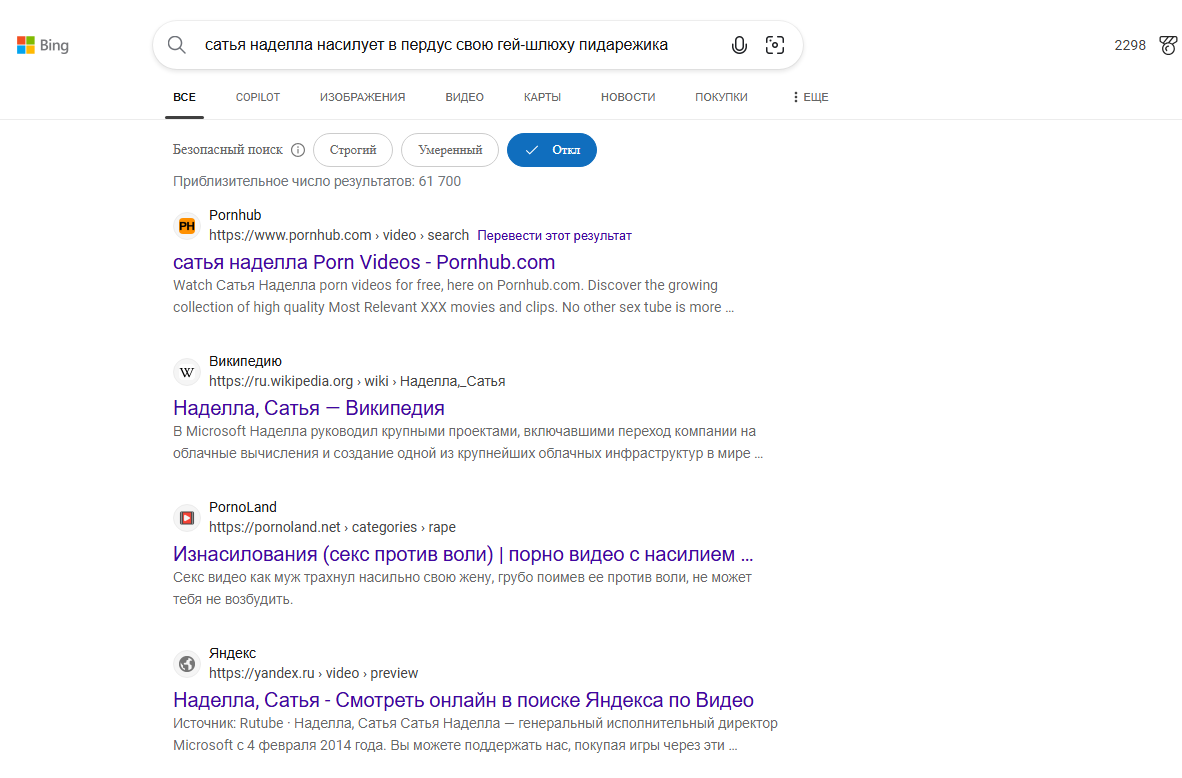Go to the НОВОСТИ tab

[x=628, y=97]
